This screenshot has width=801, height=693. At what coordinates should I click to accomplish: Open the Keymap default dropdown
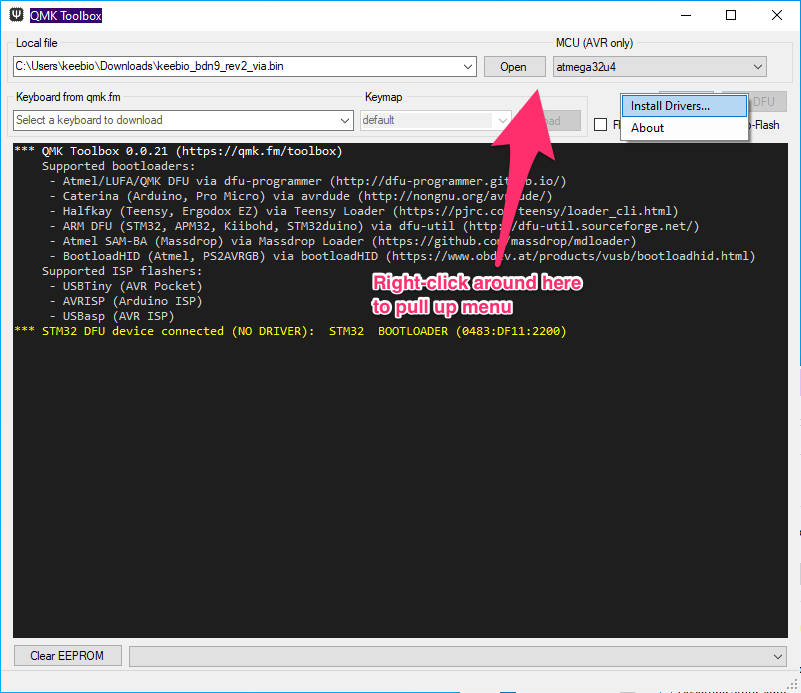(503, 120)
